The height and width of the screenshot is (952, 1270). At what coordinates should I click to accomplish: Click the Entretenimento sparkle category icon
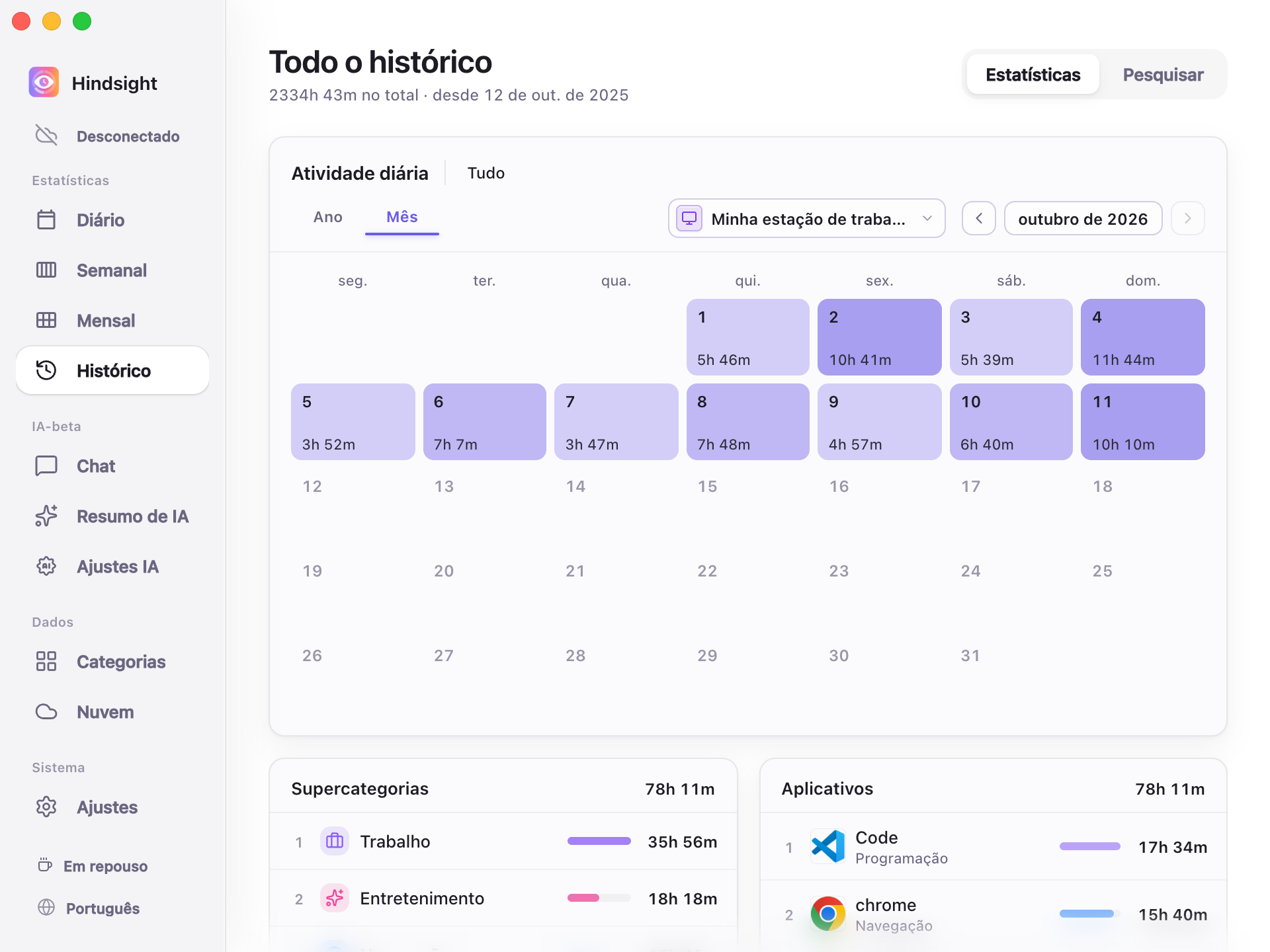coord(335,898)
